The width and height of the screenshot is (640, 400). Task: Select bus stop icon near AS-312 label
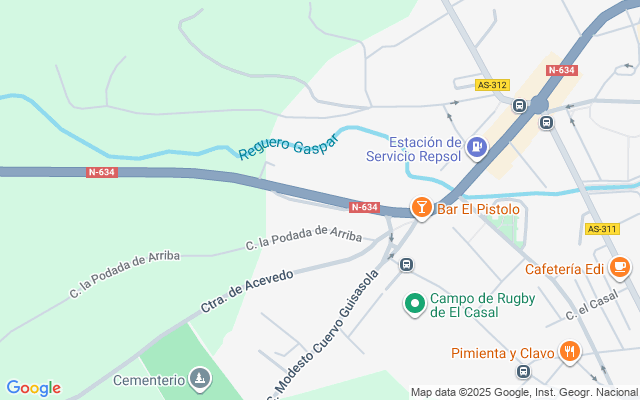(519, 106)
